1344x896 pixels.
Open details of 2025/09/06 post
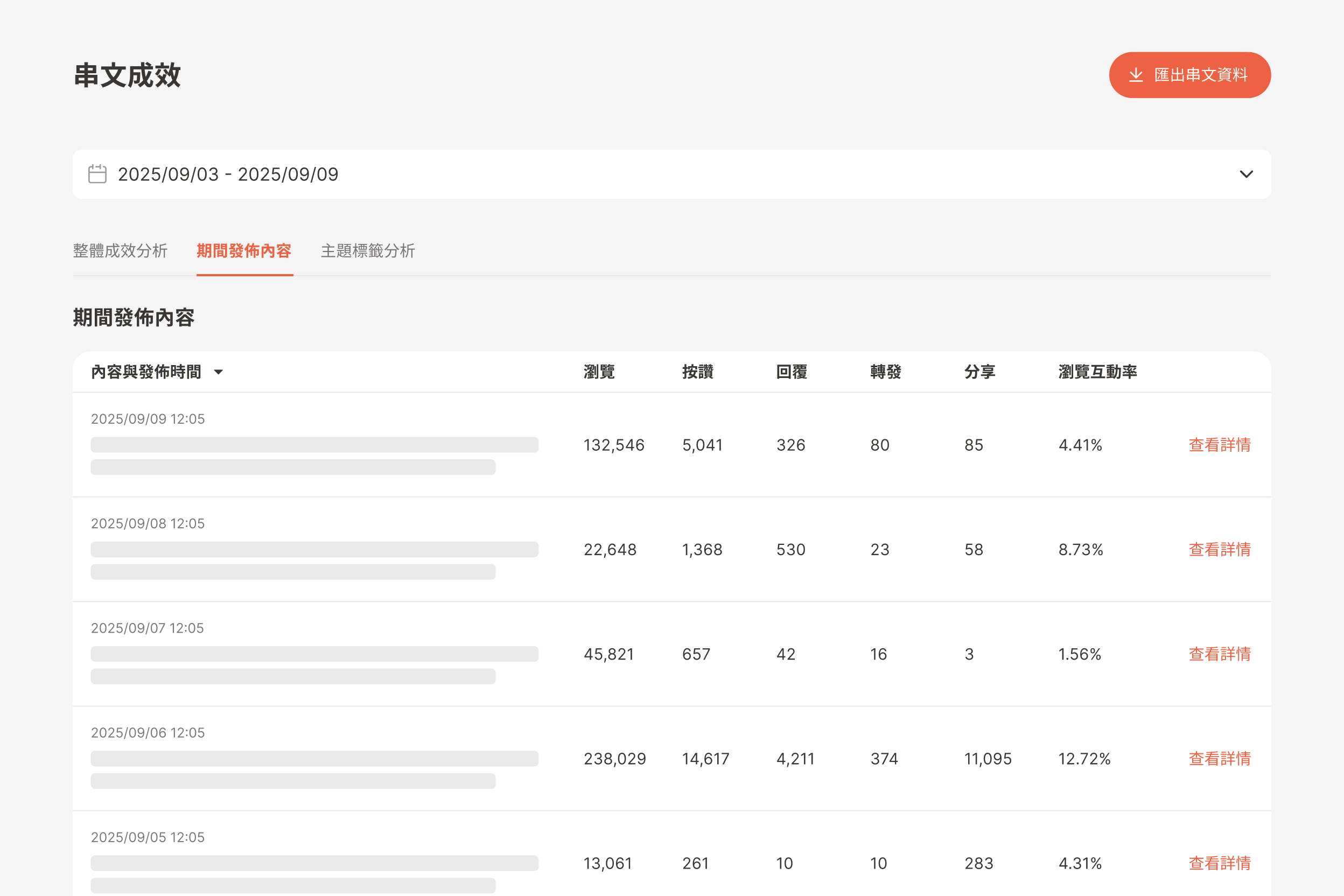(x=1220, y=759)
